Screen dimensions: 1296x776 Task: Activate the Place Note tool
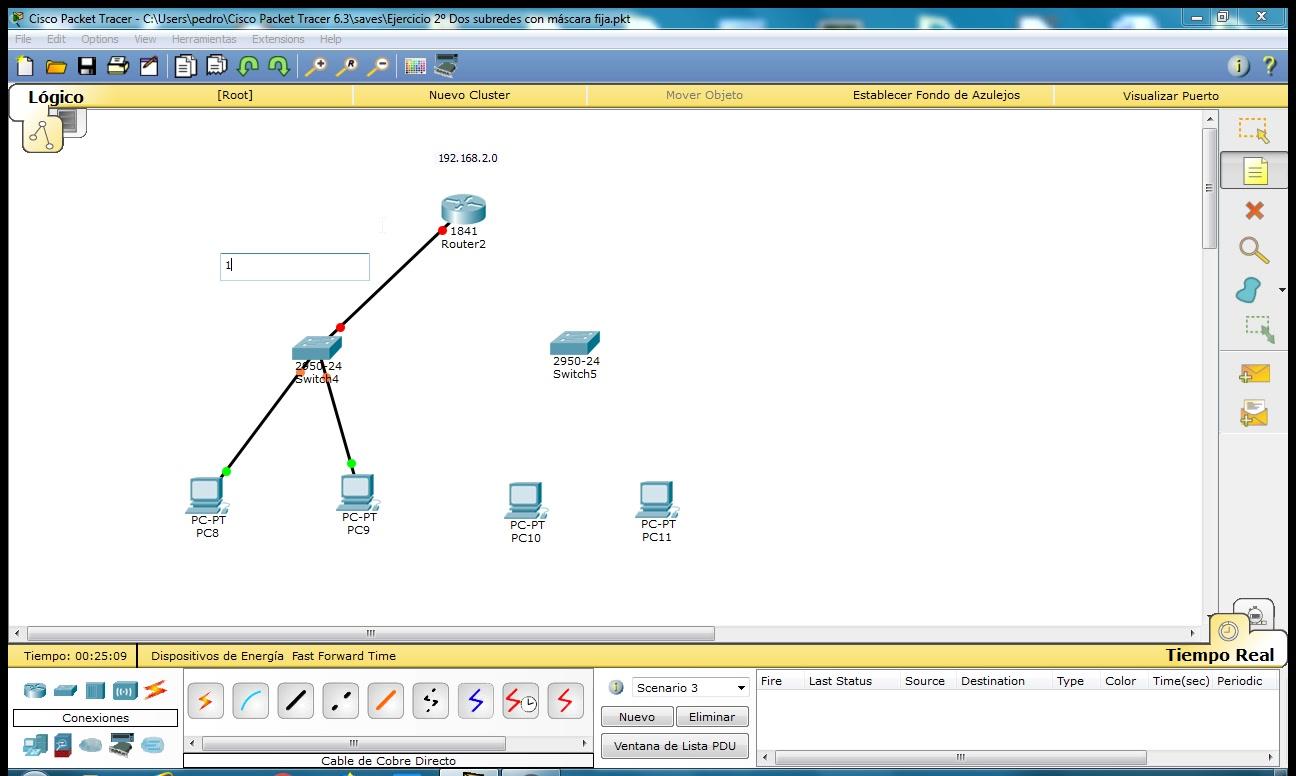click(1254, 171)
